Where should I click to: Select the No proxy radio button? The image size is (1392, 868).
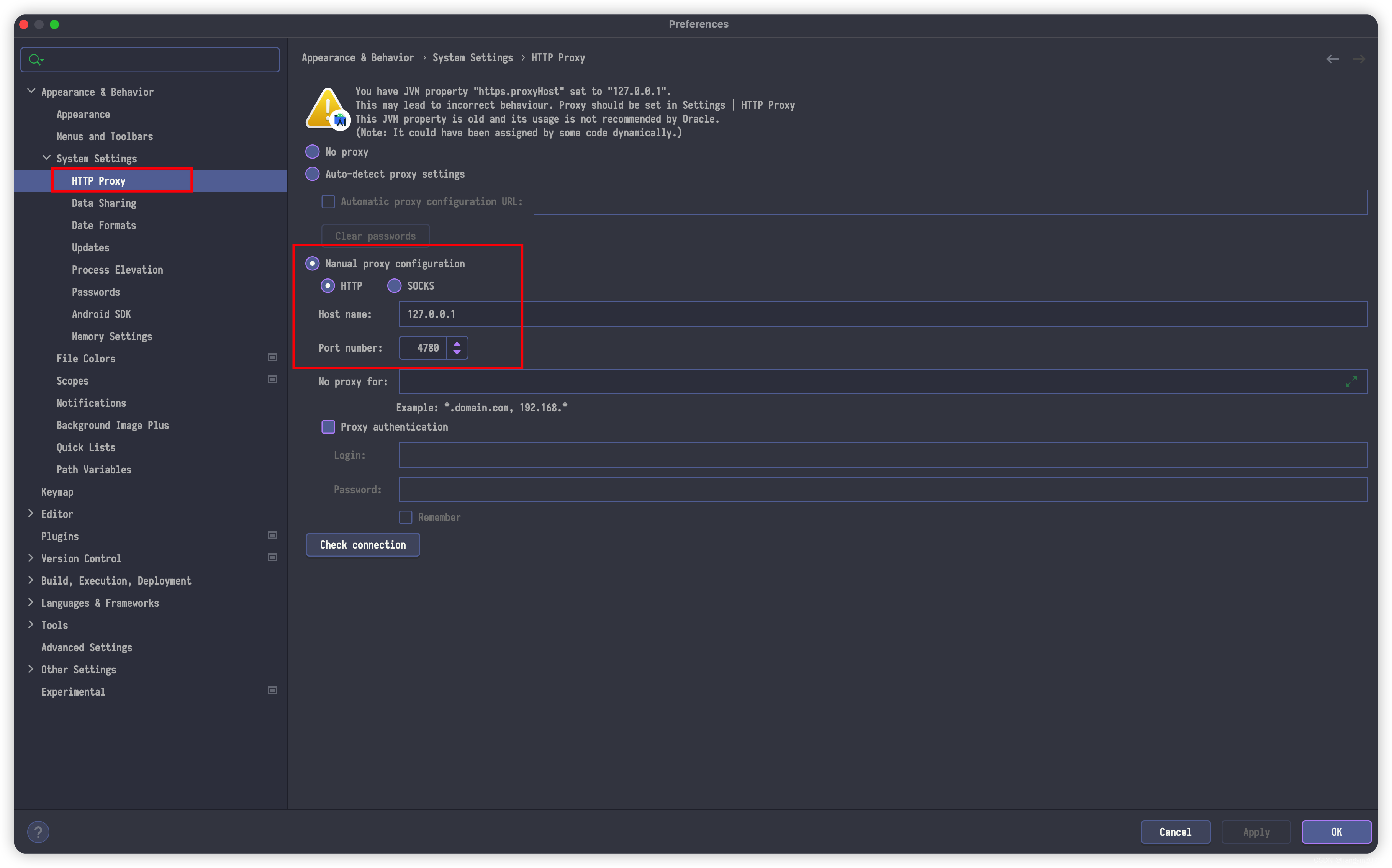312,152
